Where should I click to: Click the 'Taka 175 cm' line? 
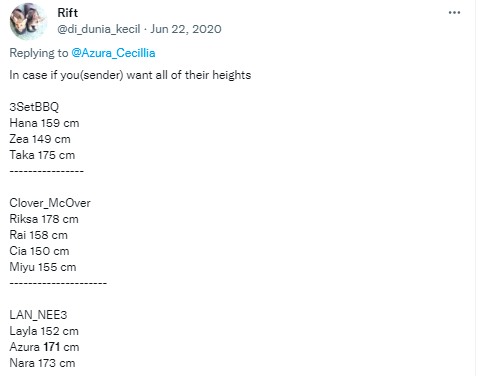pyautogui.click(x=42, y=155)
